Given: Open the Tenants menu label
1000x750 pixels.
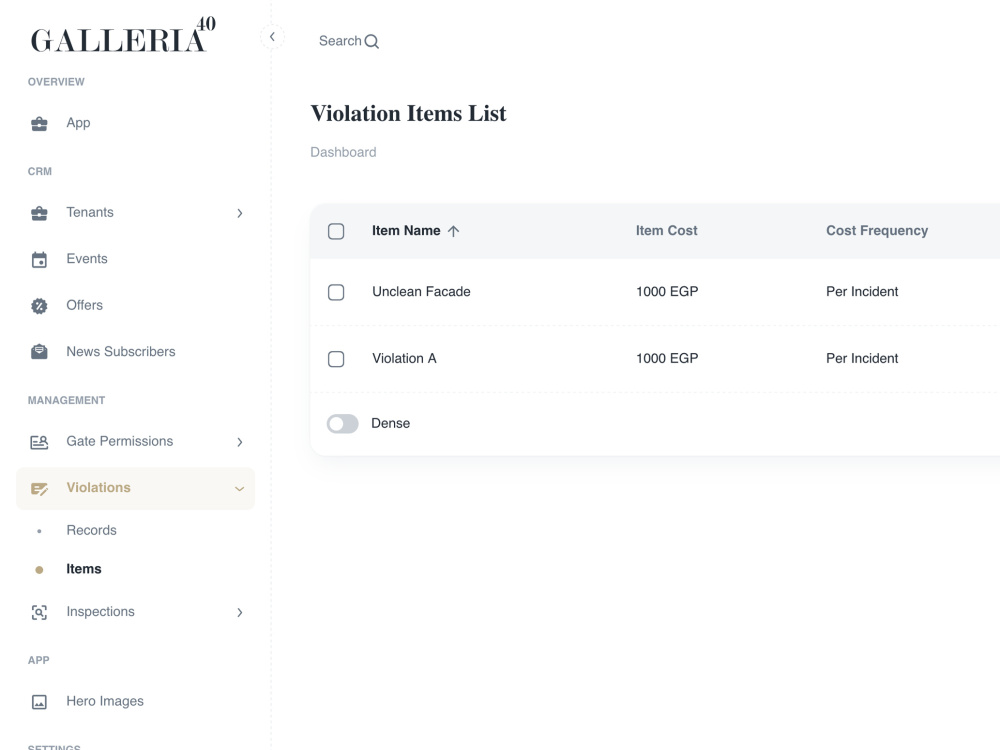Looking at the screenshot, I should click(x=90, y=212).
